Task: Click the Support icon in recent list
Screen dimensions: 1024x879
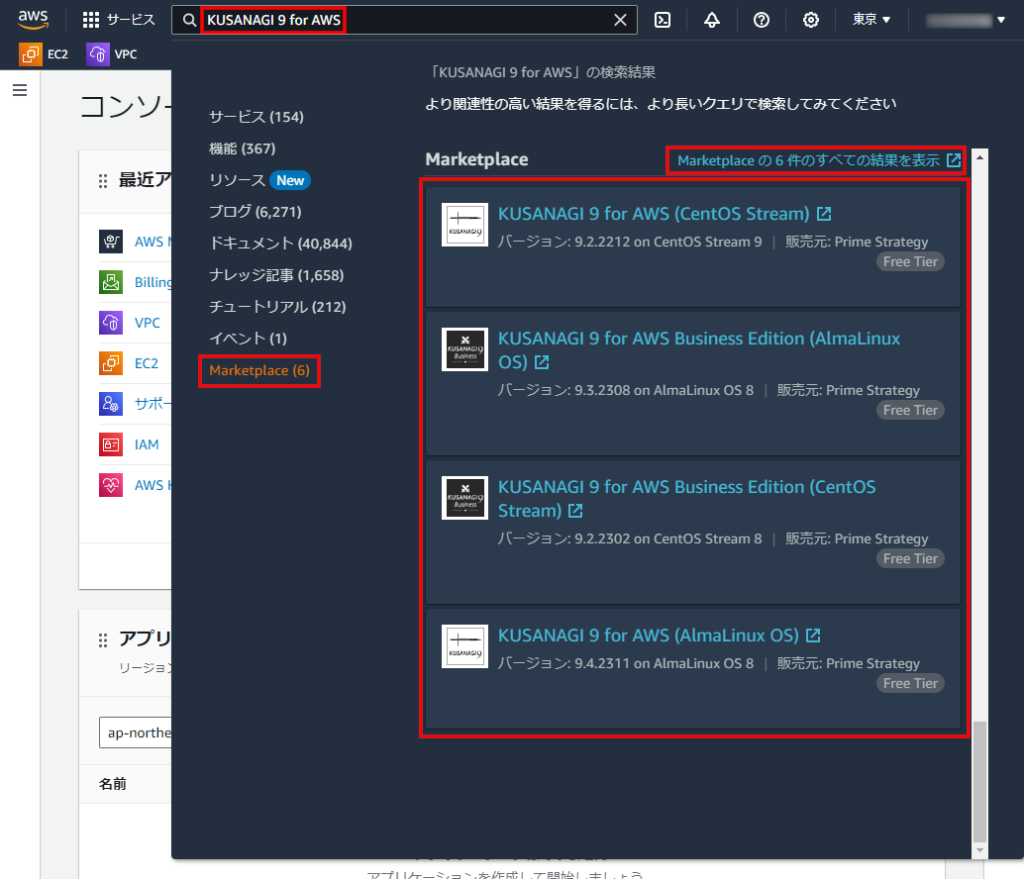Action: click(x=110, y=404)
